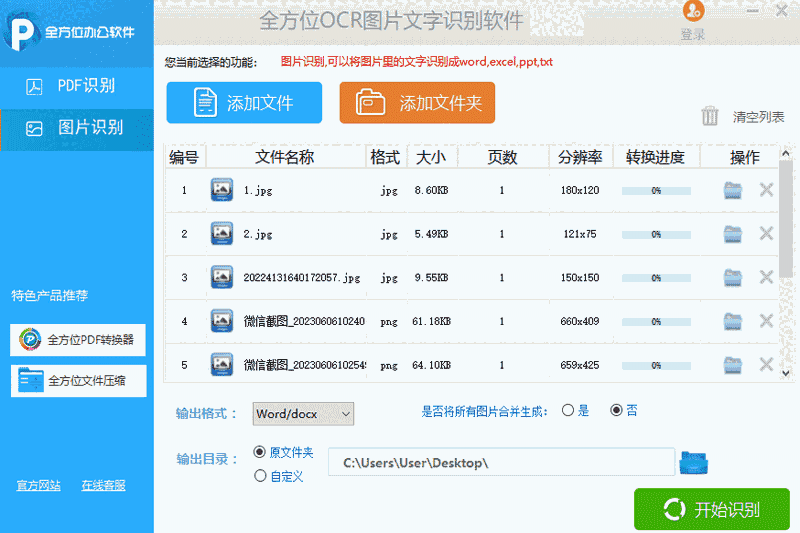This screenshot has width=800, height=533.
Task: Delete row 4 using X icon
Action: tap(766, 321)
